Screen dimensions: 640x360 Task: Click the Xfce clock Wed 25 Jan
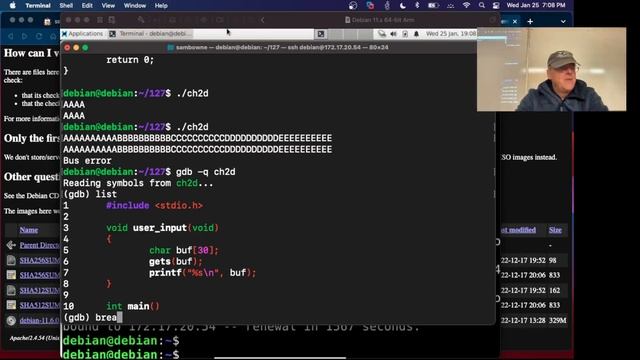pyautogui.click(x=451, y=33)
